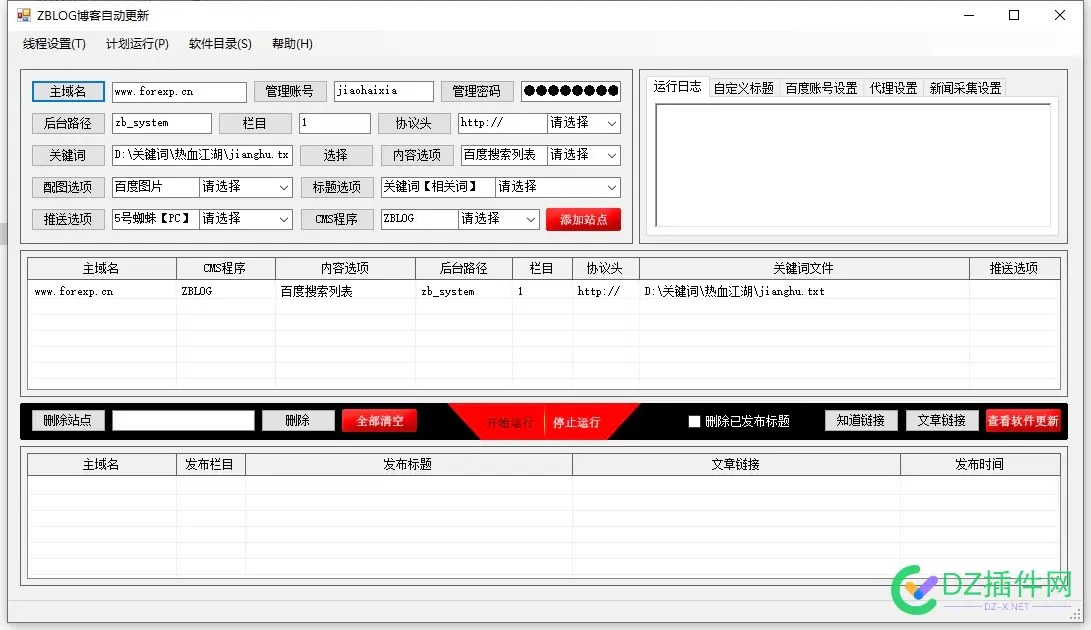Screen dimensions: 1091x630
Task: Focus the keyword file path field
Action: point(202,155)
